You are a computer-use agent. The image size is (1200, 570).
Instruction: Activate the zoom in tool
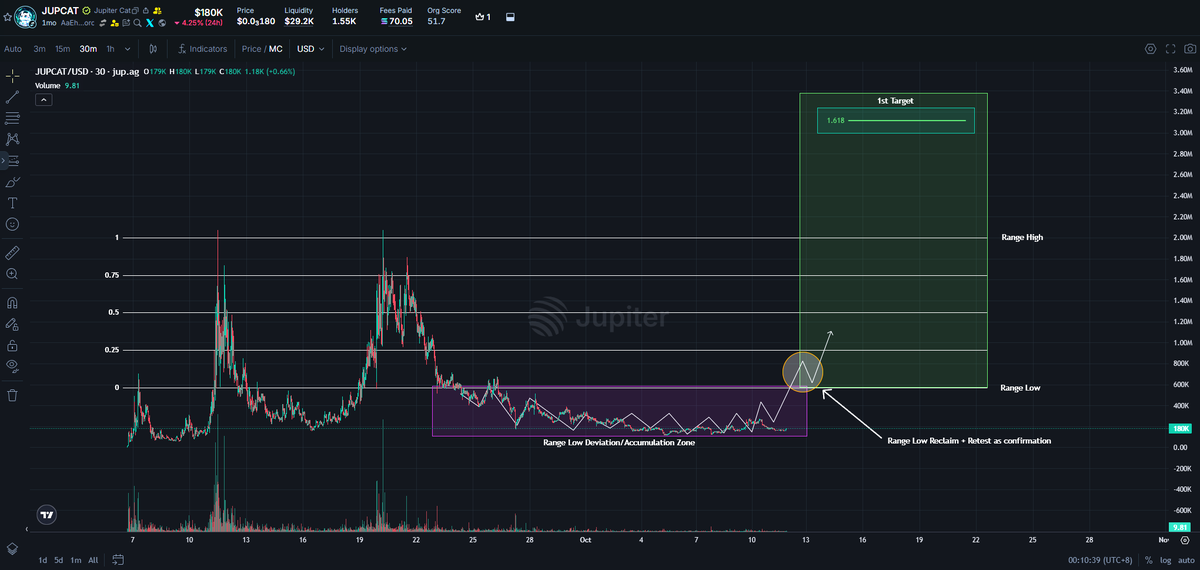click(12, 273)
